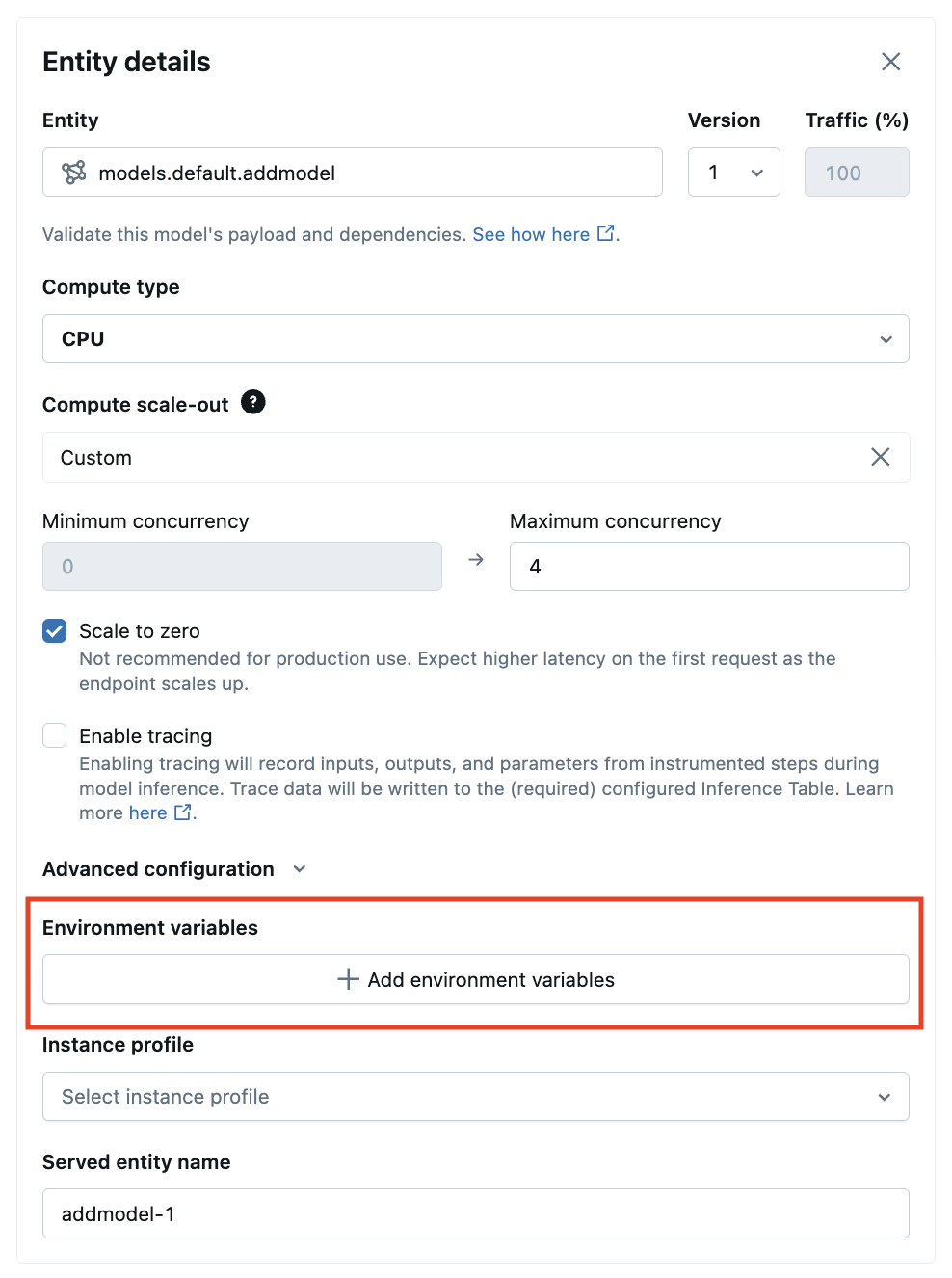Uncheck the Scale to zero checkbox
This screenshot has width=952, height=1278.
(x=54, y=630)
